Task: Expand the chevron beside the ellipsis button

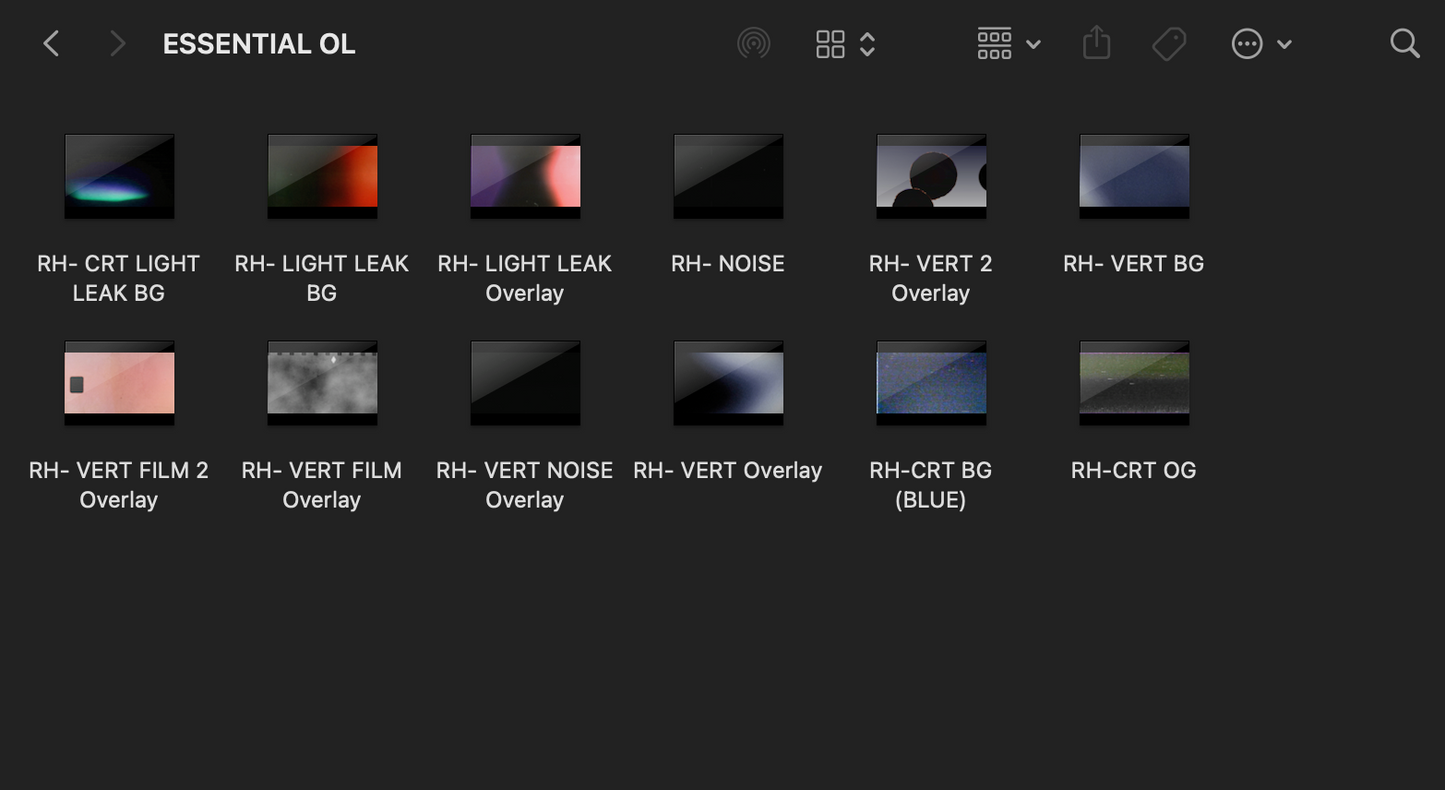Action: pyautogui.click(x=1285, y=44)
